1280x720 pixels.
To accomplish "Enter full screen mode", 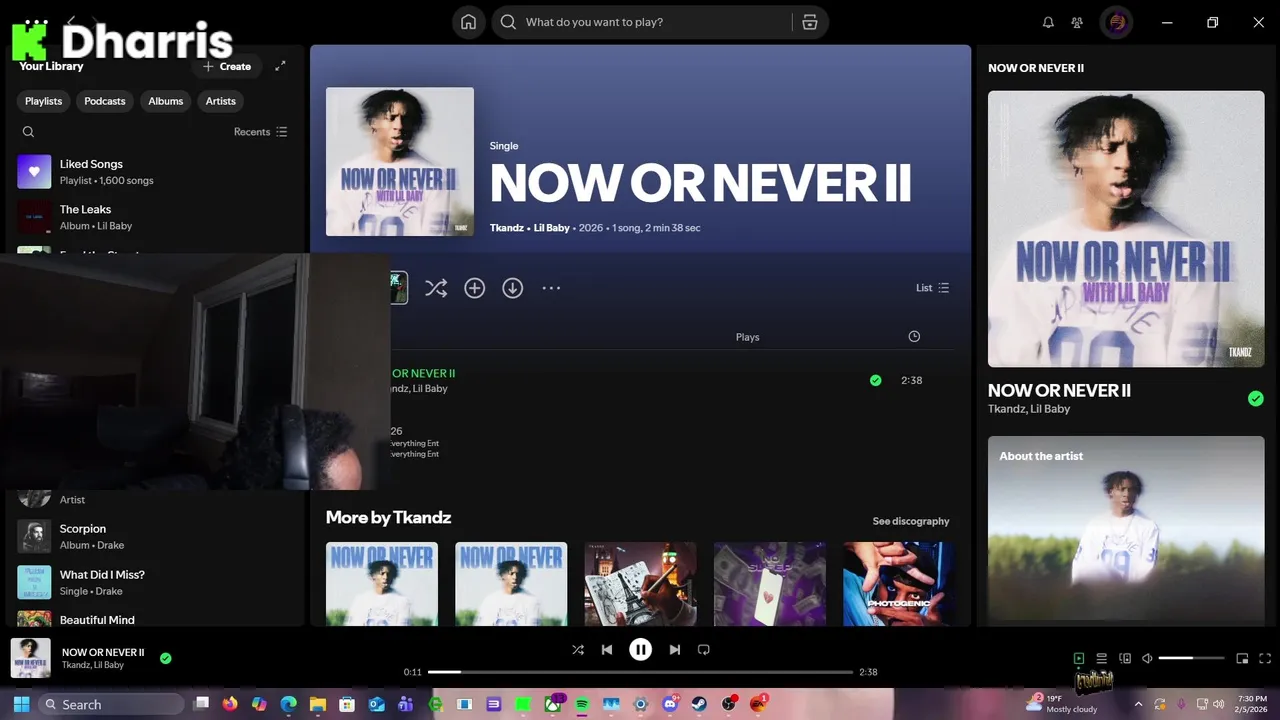I will click(1265, 659).
